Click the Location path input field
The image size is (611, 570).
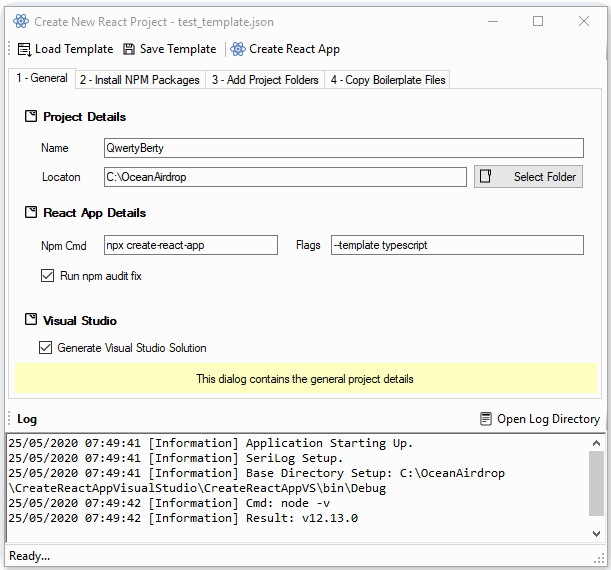click(285, 177)
